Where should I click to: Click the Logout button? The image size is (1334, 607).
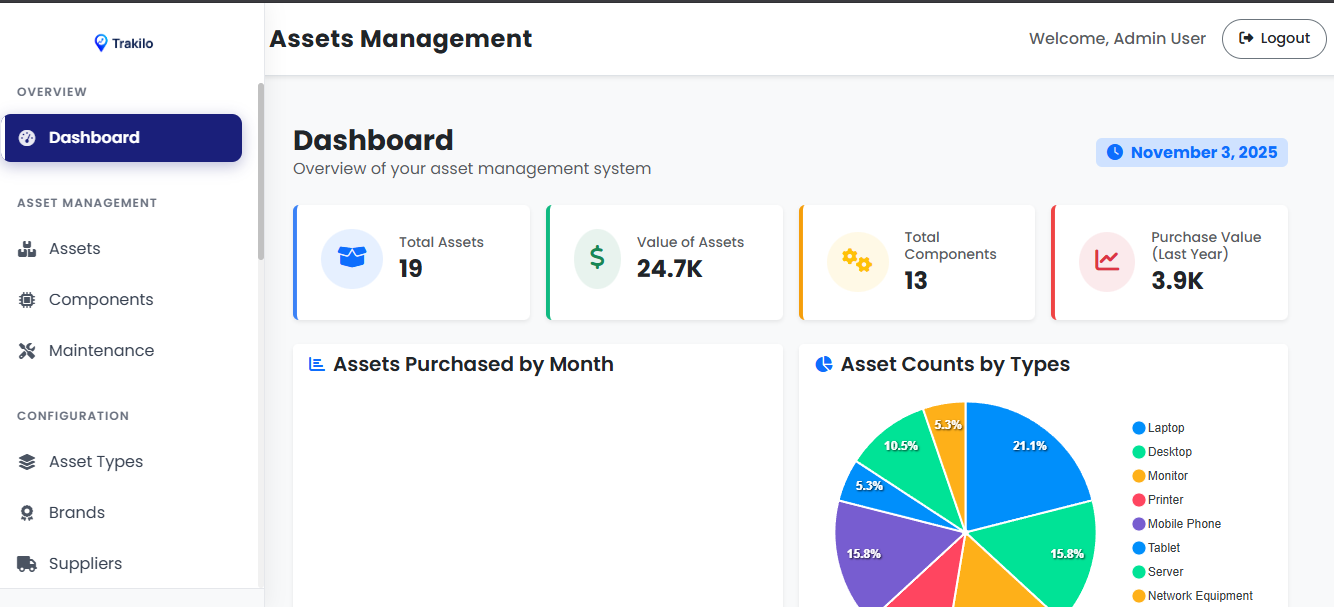(1274, 38)
